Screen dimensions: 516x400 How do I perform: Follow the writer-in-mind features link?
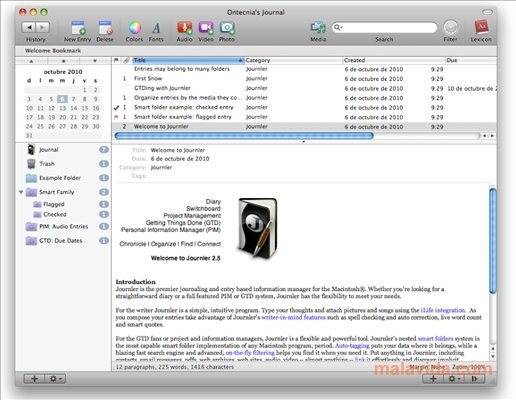click(x=293, y=317)
